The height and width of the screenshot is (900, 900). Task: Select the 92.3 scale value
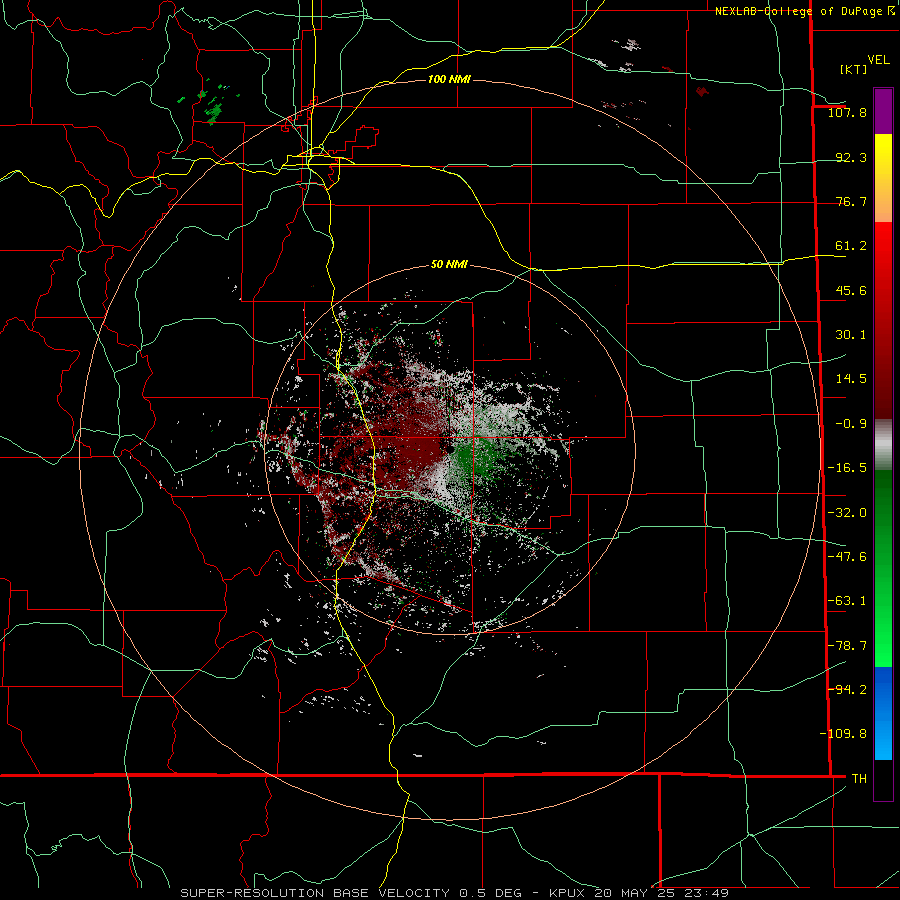click(x=851, y=157)
